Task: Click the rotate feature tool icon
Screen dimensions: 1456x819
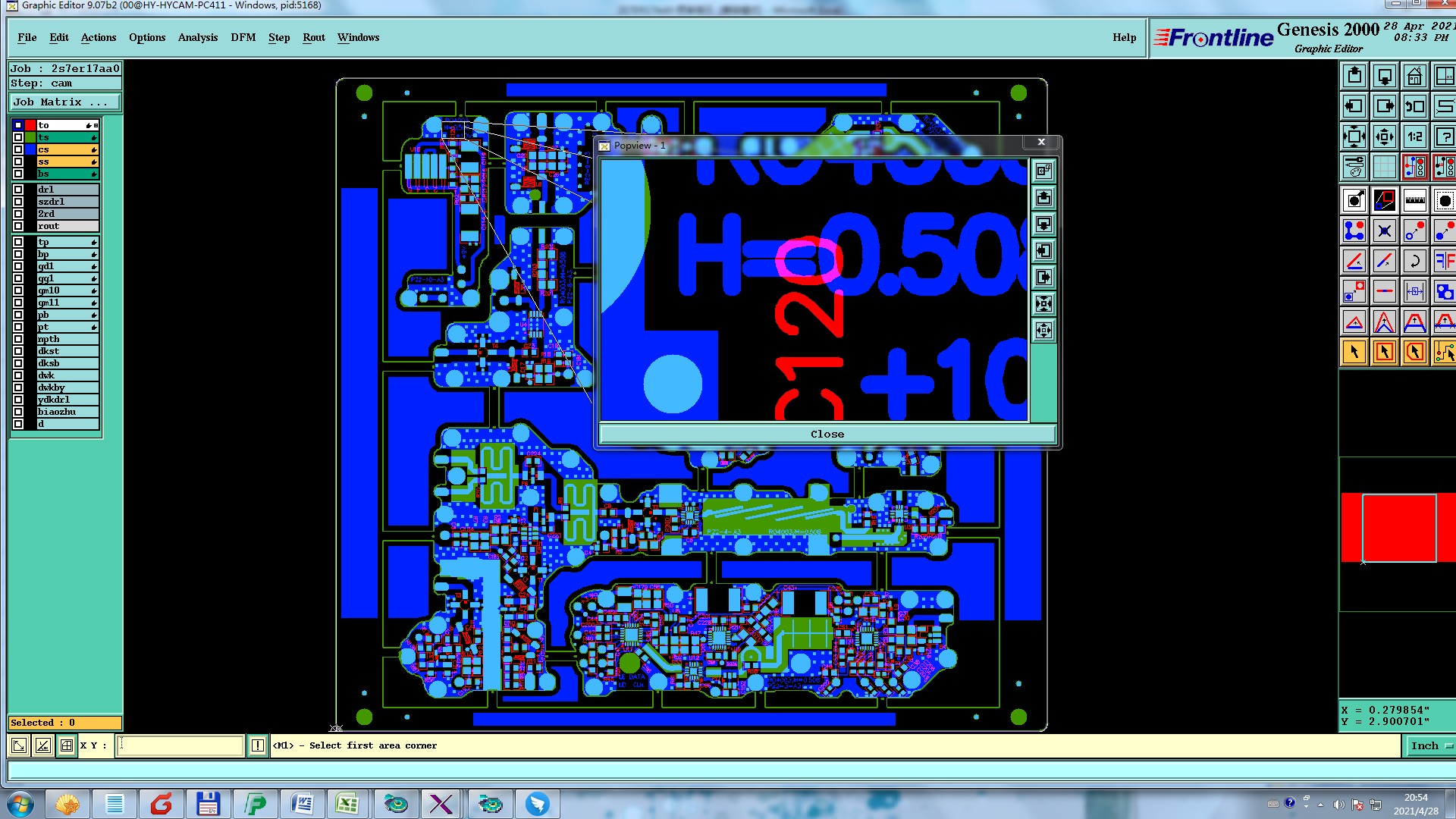Action: pos(1414,262)
